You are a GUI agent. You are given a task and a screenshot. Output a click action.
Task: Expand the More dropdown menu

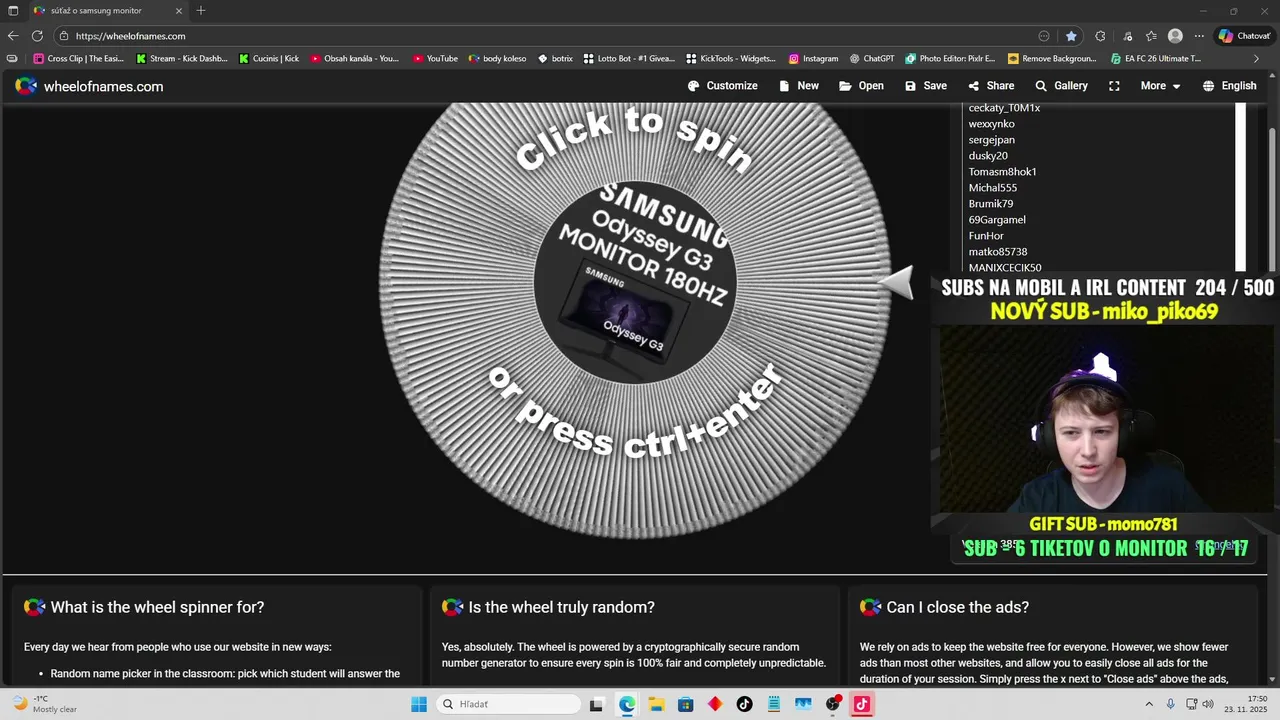tap(1160, 86)
